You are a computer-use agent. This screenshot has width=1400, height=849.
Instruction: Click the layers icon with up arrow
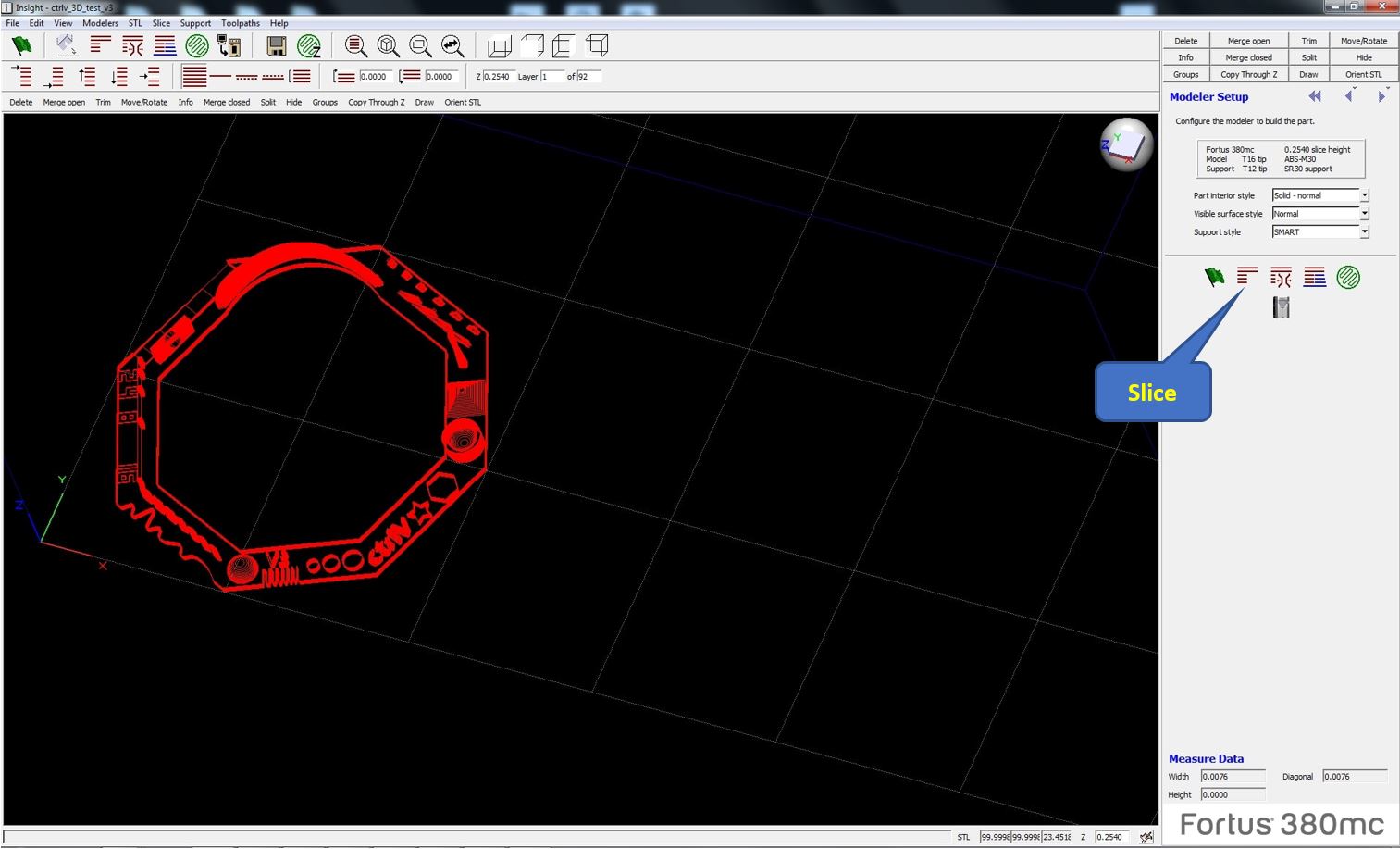tap(87, 77)
